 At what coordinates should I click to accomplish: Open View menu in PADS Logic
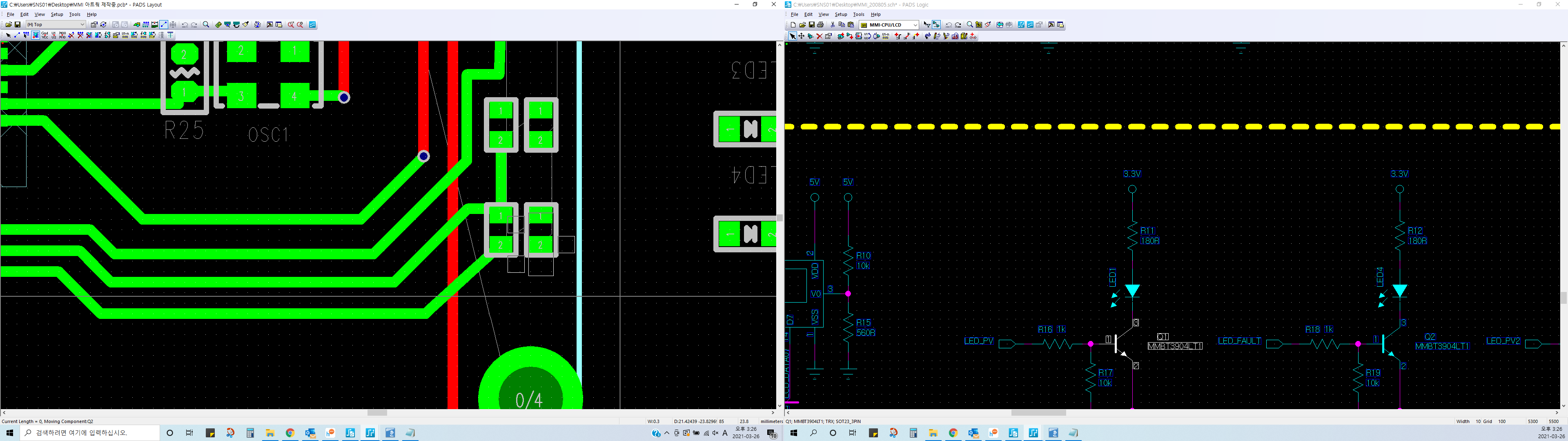(824, 15)
